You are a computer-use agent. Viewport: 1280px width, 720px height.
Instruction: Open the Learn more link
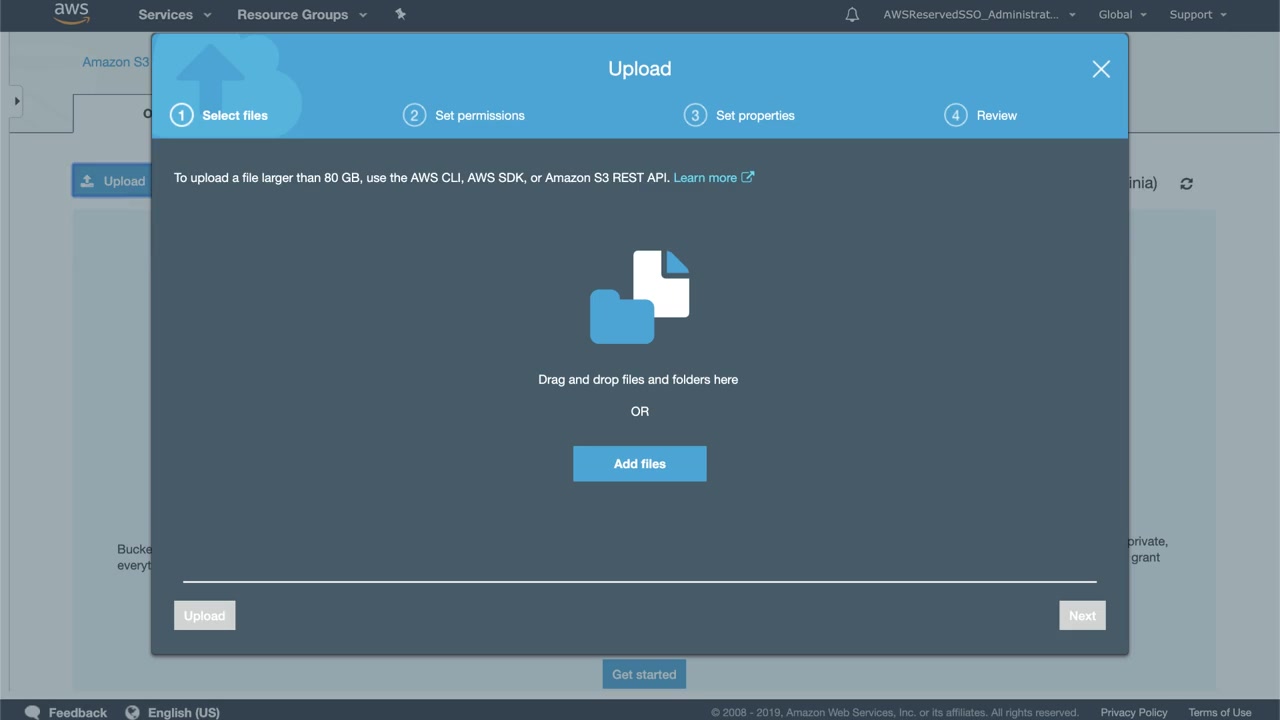coord(705,178)
